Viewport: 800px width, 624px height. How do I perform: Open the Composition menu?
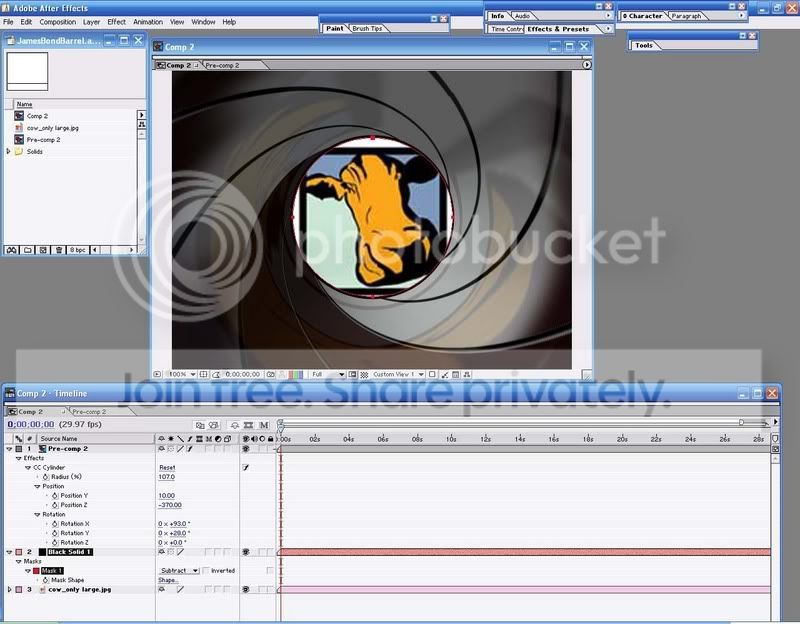click(58, 22)
